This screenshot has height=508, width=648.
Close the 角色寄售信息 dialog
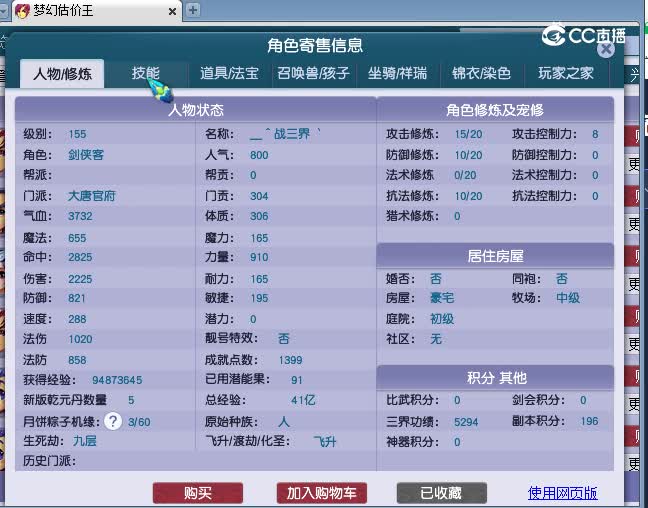point(606,50)
